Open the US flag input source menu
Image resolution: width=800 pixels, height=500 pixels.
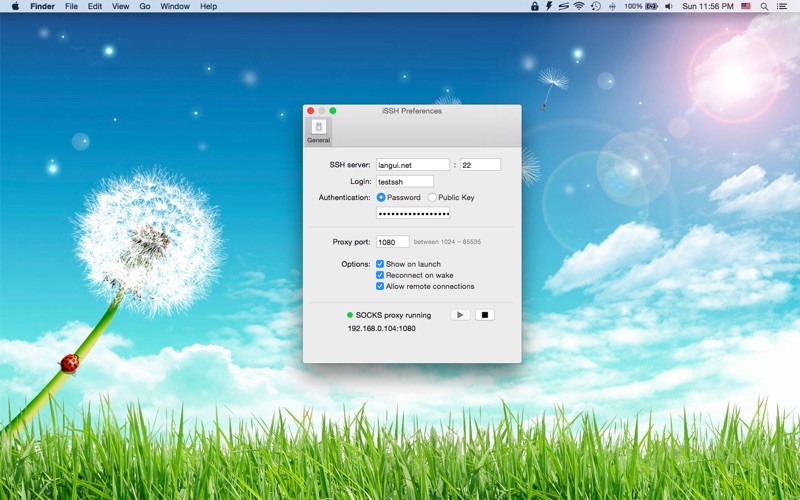click(746, 6)
